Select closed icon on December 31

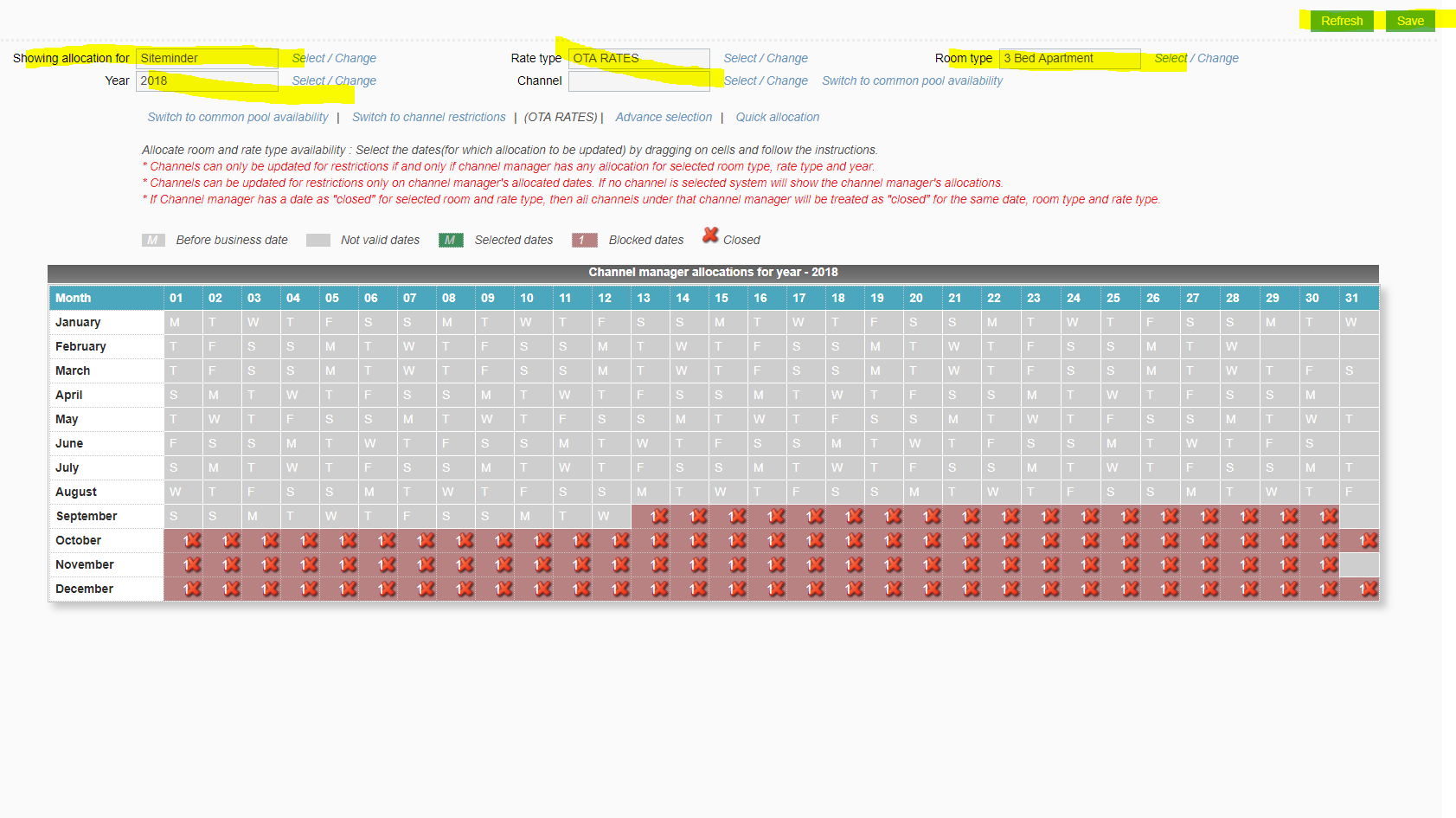tap(1369, 589)
